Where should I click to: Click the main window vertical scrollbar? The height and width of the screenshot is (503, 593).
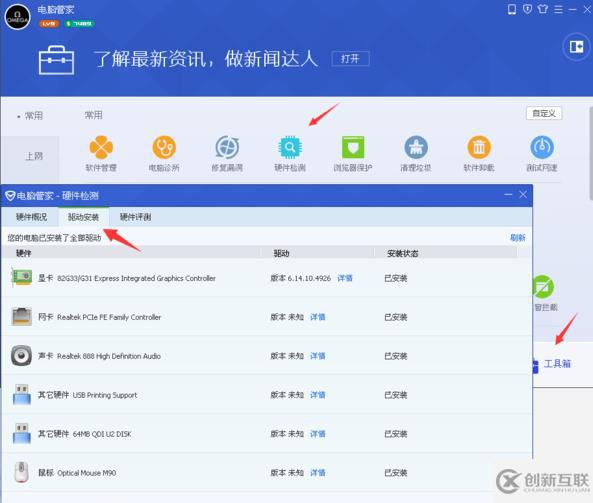(590, 155)
